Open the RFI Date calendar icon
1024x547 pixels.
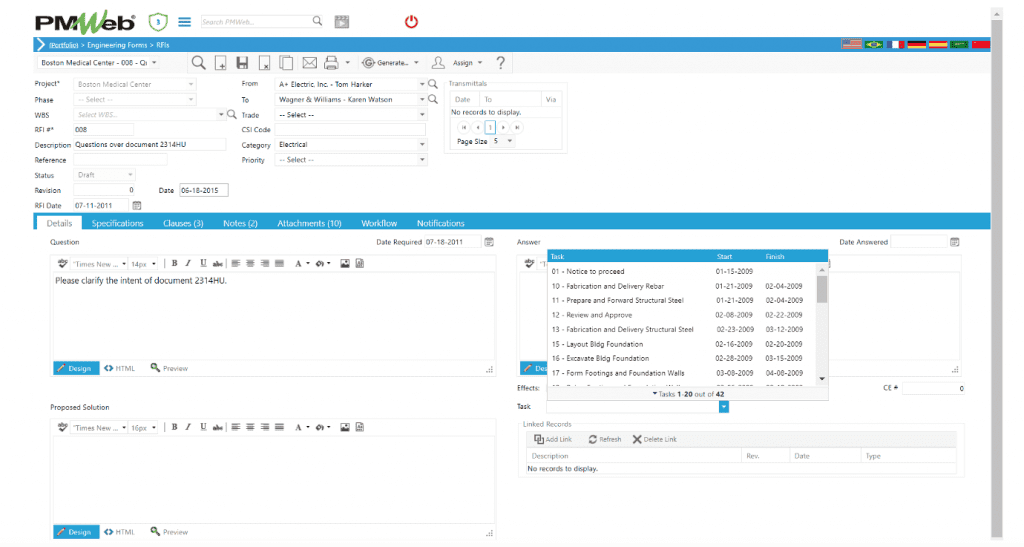pyautogui.click(x=137, y=205)
